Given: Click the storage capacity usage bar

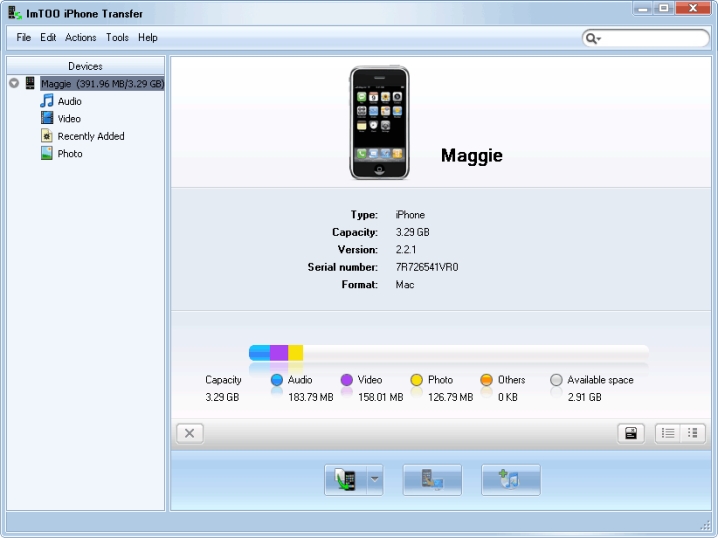Looking at the screenshot, I should 448,352.
